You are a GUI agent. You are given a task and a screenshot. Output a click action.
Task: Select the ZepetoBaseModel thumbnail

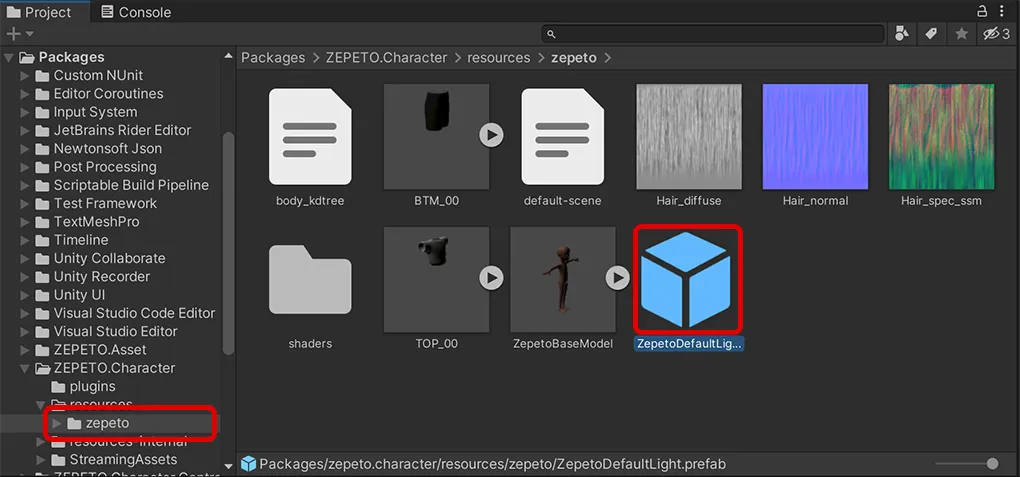pyautogui.click(x=563, y=280)
